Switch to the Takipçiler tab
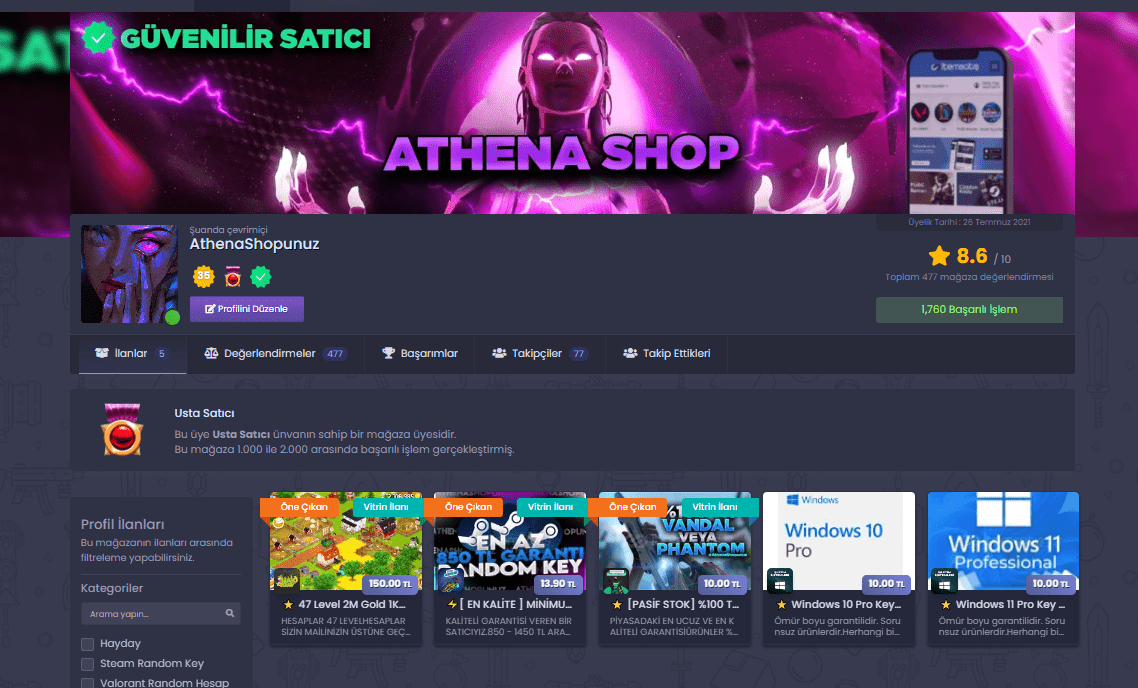The width and height of the screenshot is (1138, 688). click(540, 353)
